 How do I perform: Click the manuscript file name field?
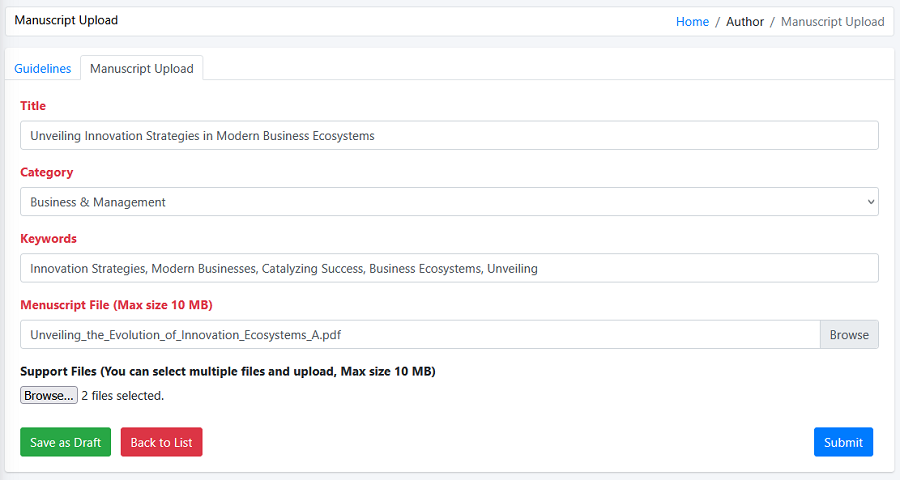point(420,335)
